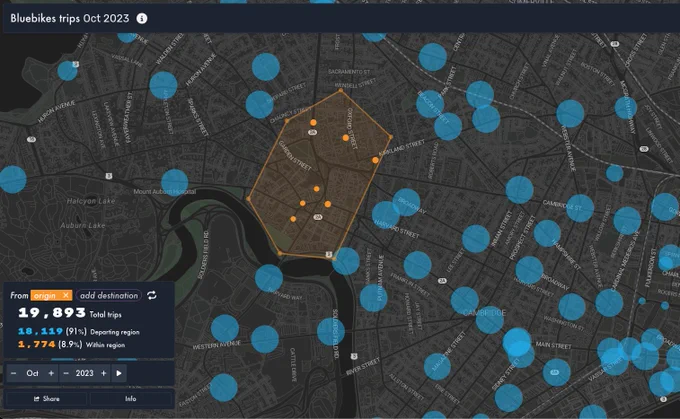
Task: Decrease the year with the minus before 2023
Action: (66, 373)
